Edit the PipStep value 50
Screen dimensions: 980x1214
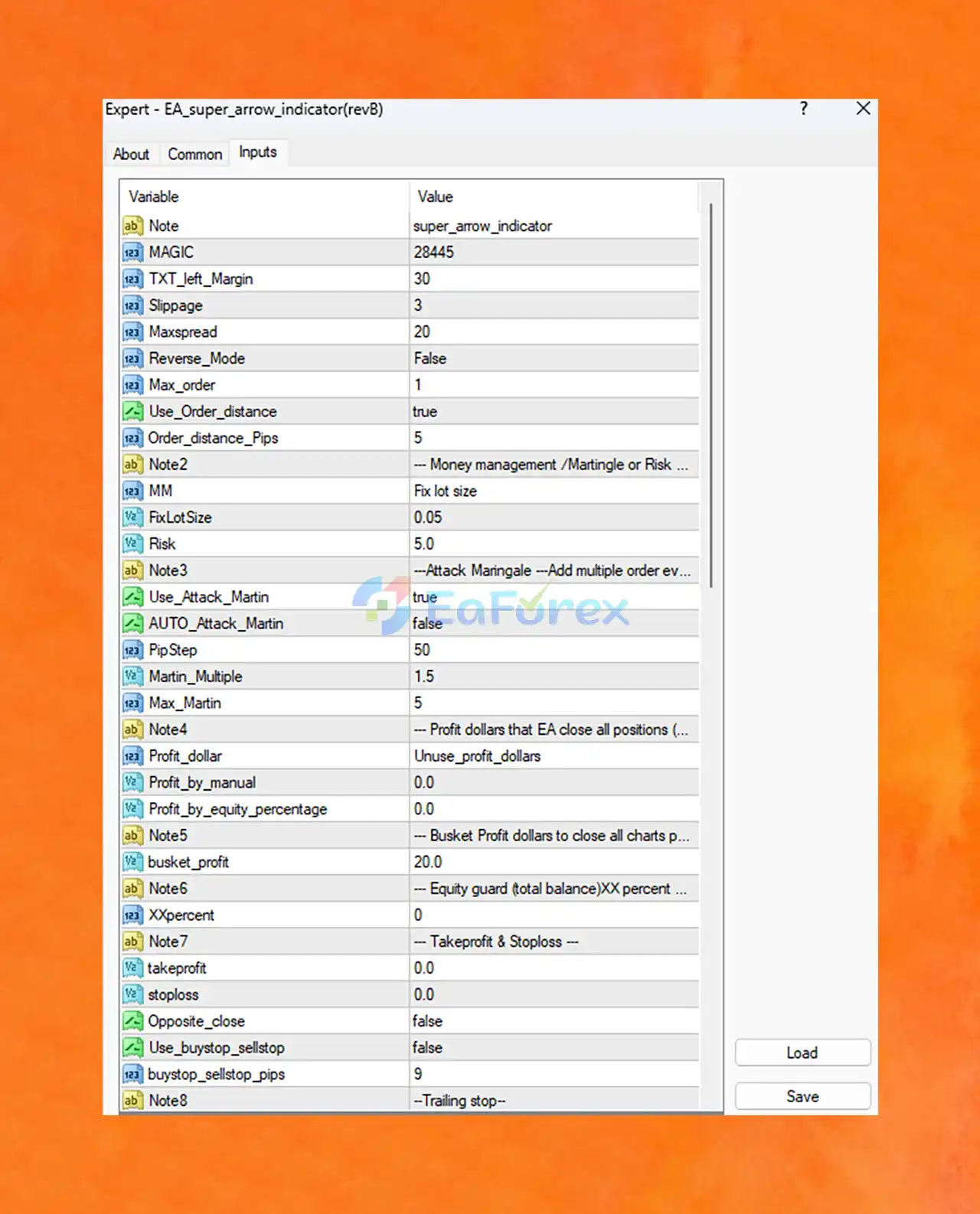tap(554, 650)
